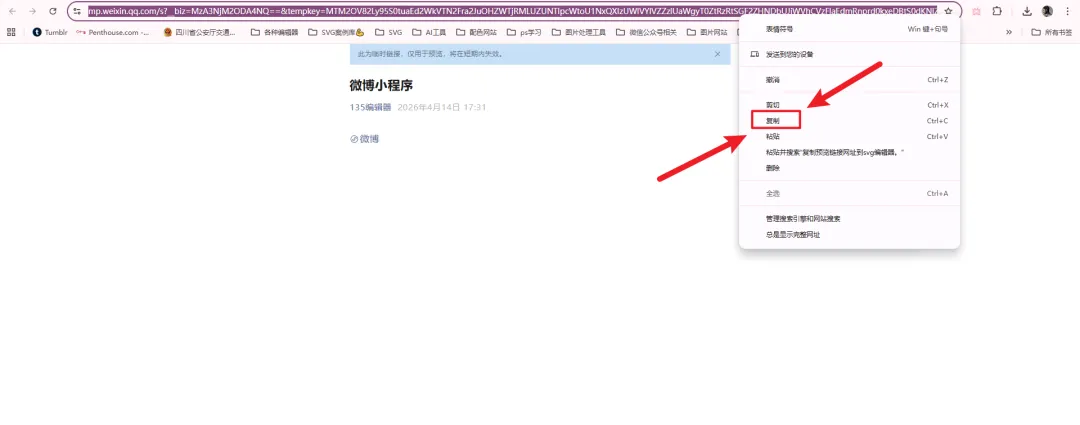Image resolution: width=1080 pixels, height=425 pixels.
Task: Open the SVG bookmark folder
Action: click(388, 32)
